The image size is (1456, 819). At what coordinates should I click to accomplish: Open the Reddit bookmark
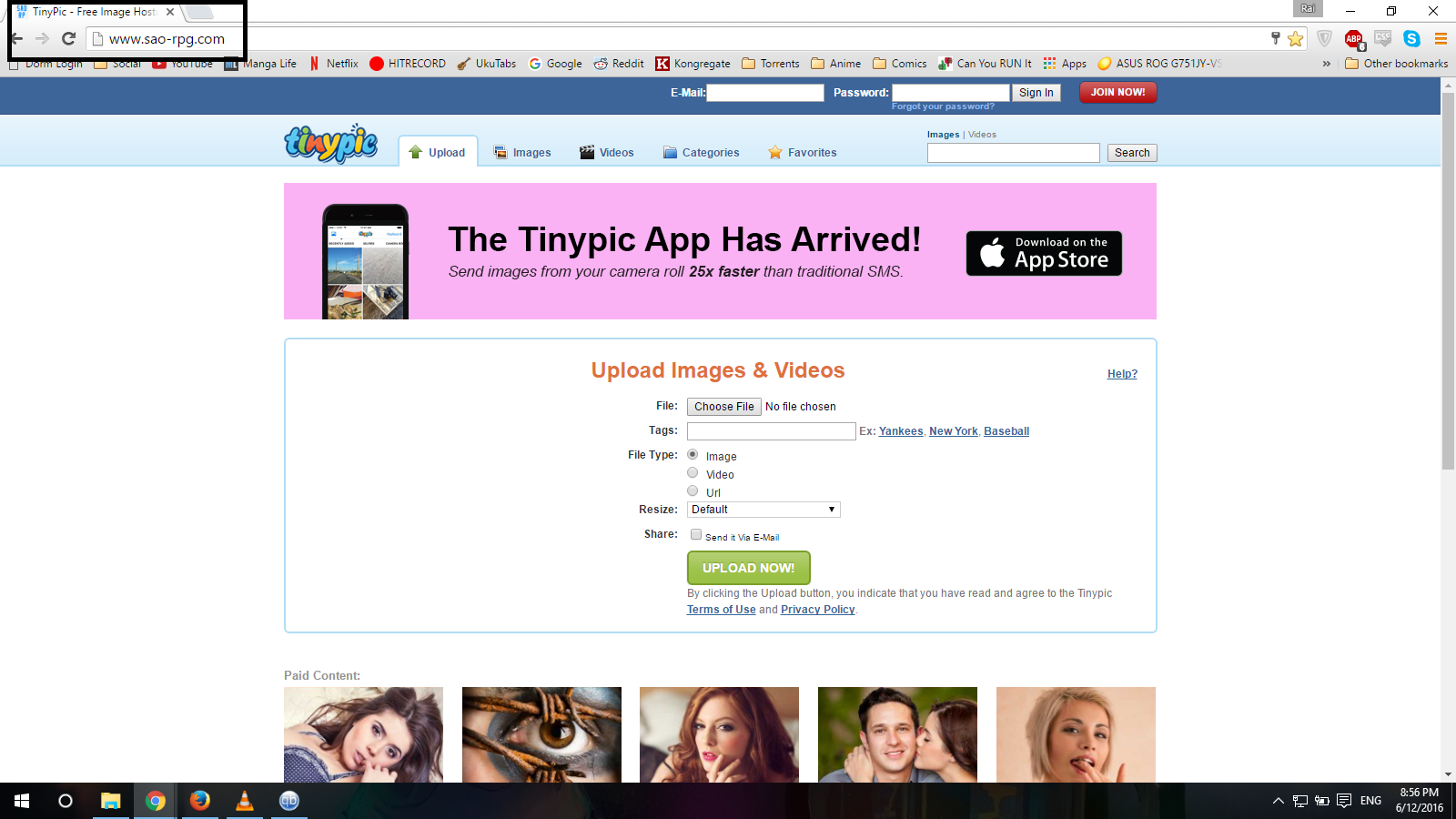tap(619, 64)
